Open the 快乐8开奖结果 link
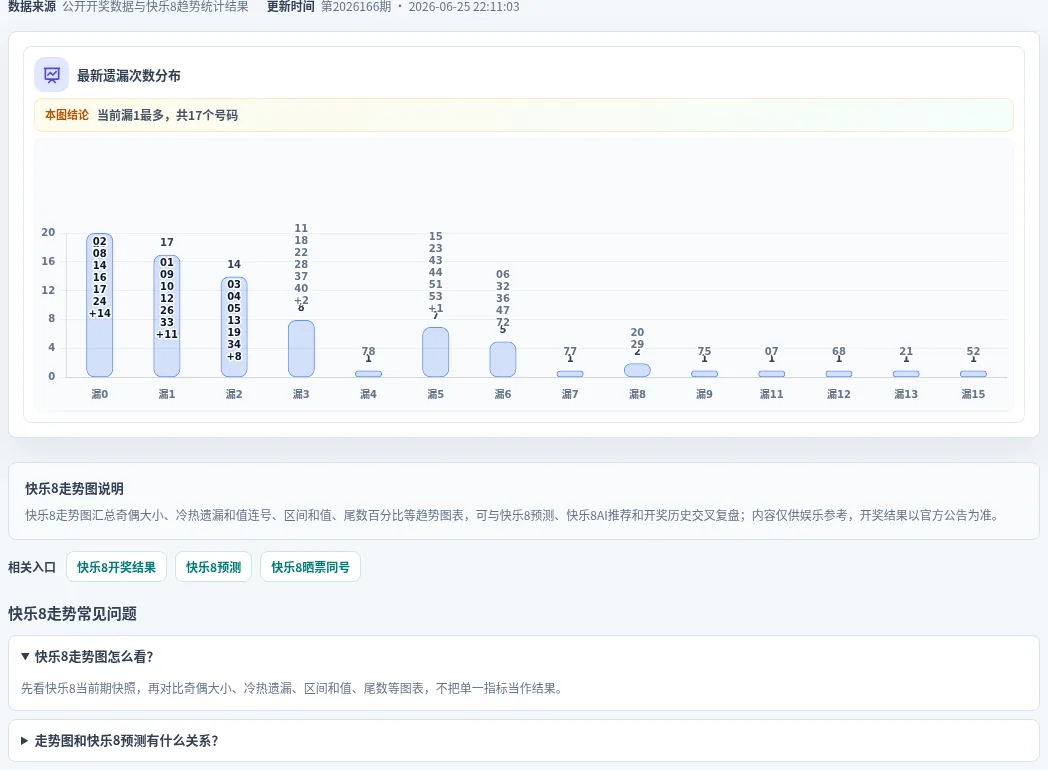1048x770 pixels. pyautogui.click(x=116, y=567)
